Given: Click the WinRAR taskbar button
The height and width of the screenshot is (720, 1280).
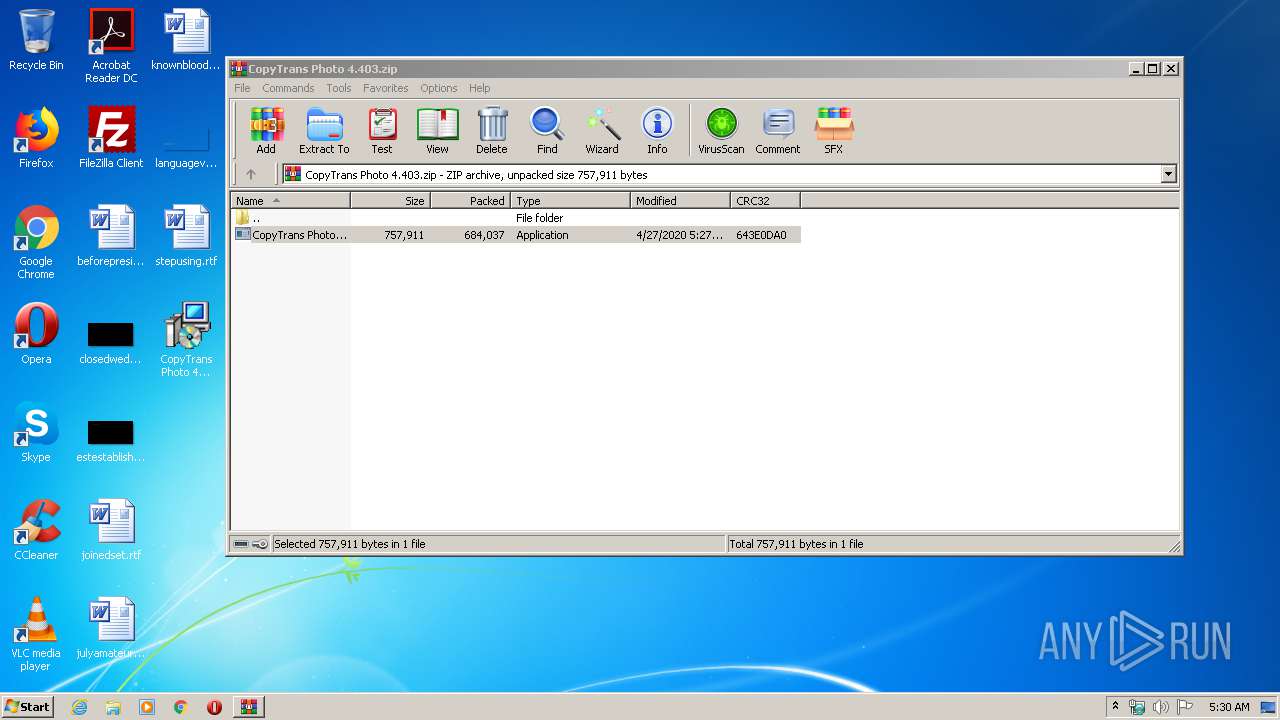Looking at the screenshot, I should pos(248,707).
